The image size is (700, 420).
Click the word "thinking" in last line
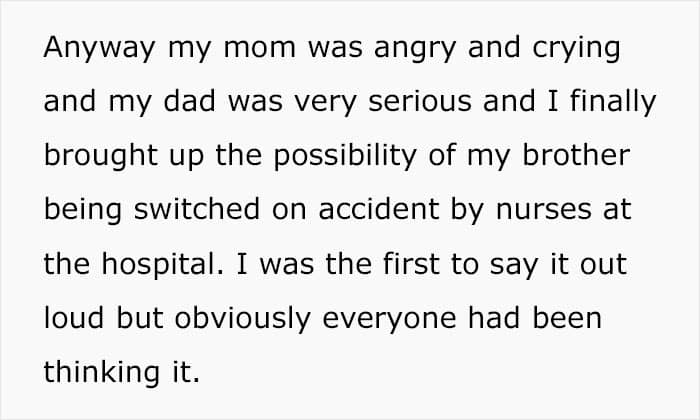point(101,373)
